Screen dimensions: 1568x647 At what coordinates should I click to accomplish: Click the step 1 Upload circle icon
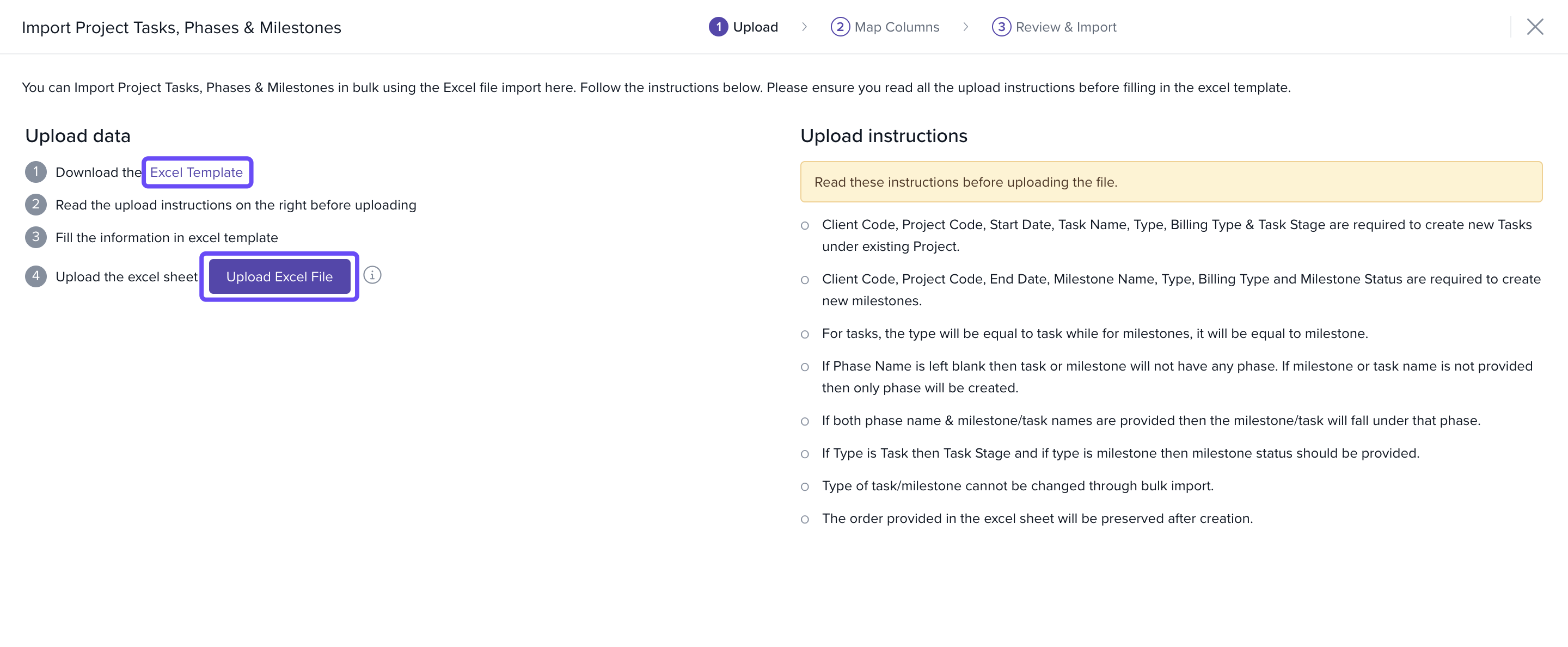(718, 27)
